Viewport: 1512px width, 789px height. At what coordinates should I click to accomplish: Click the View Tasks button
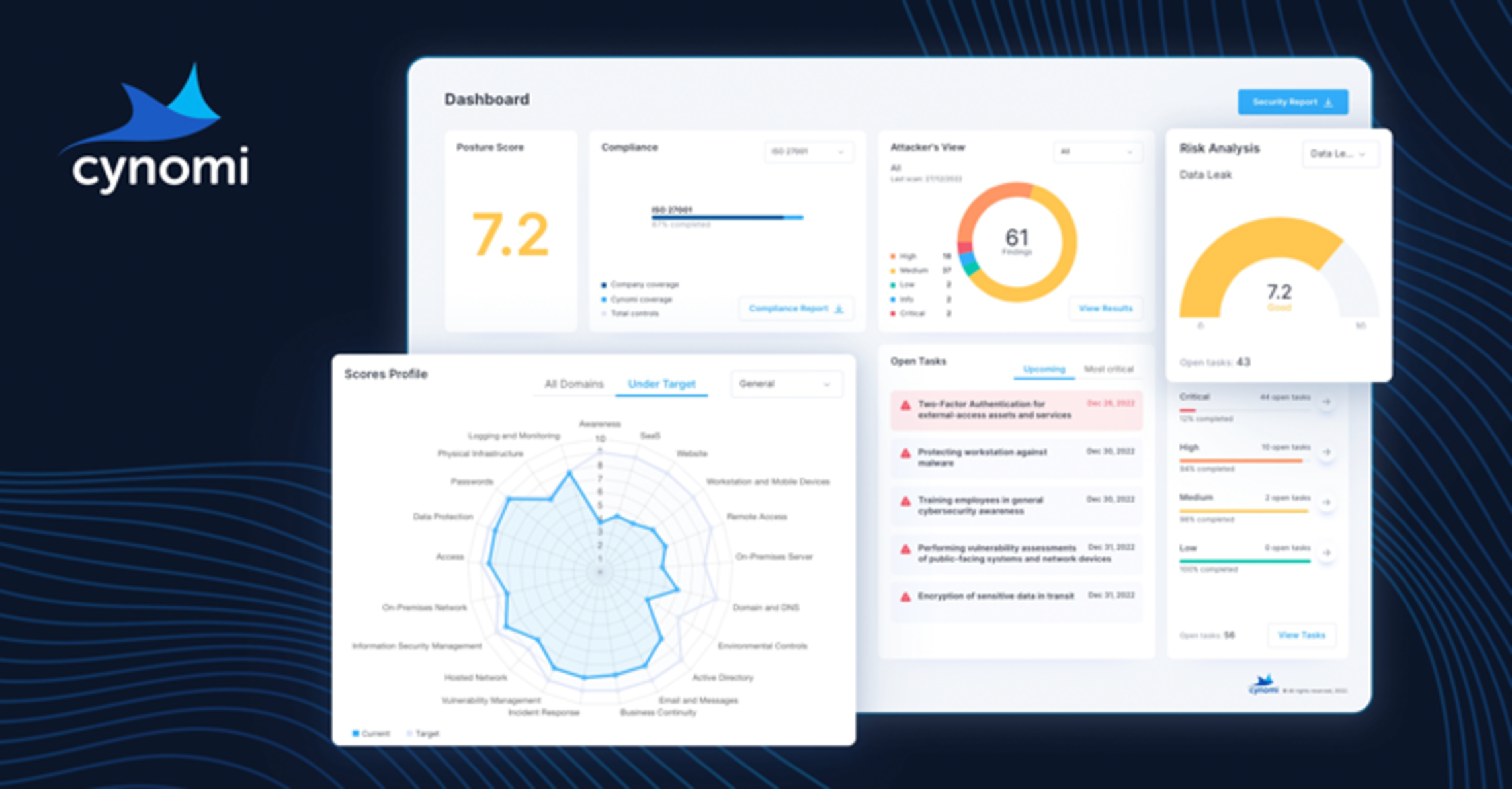(x=1301, y=635)
